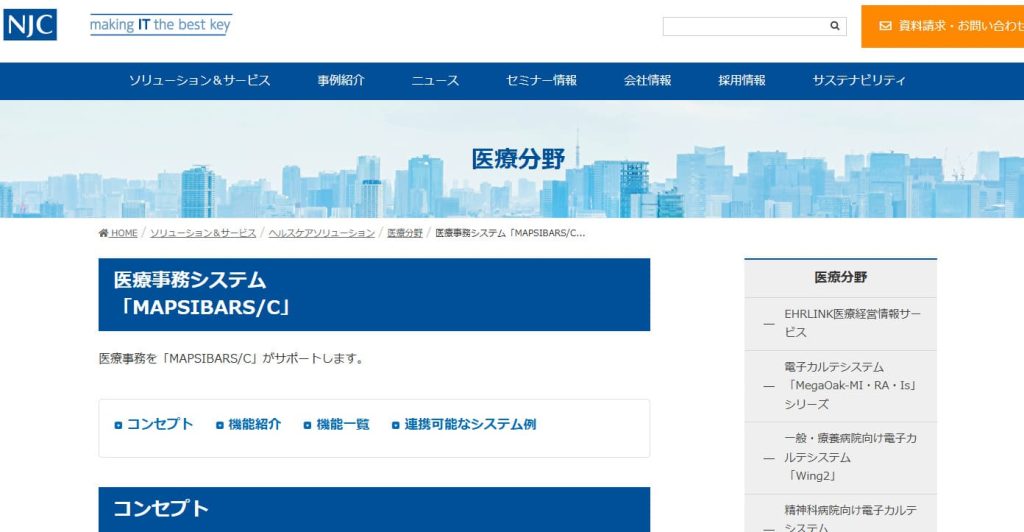The width and height of the screenshot is (1024, 532).
Task: Click text 医療事務を「MAPSIBARS/C」がサポートします
Action: [x=232, y=358]
